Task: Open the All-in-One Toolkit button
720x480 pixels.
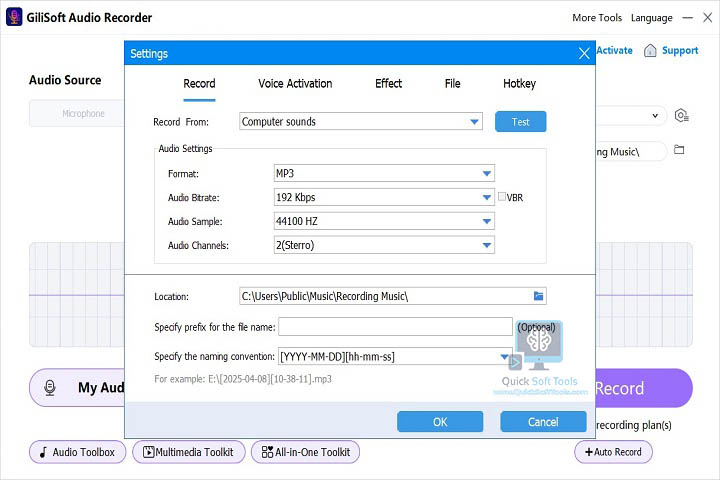Action: (x=305, y=452)
